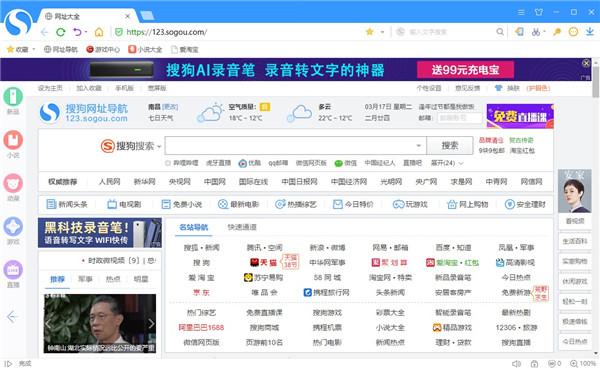Open the purple 直播 sidebar icon
The image size is (600, 369).
pyautogui.click(x=13, y=270)
